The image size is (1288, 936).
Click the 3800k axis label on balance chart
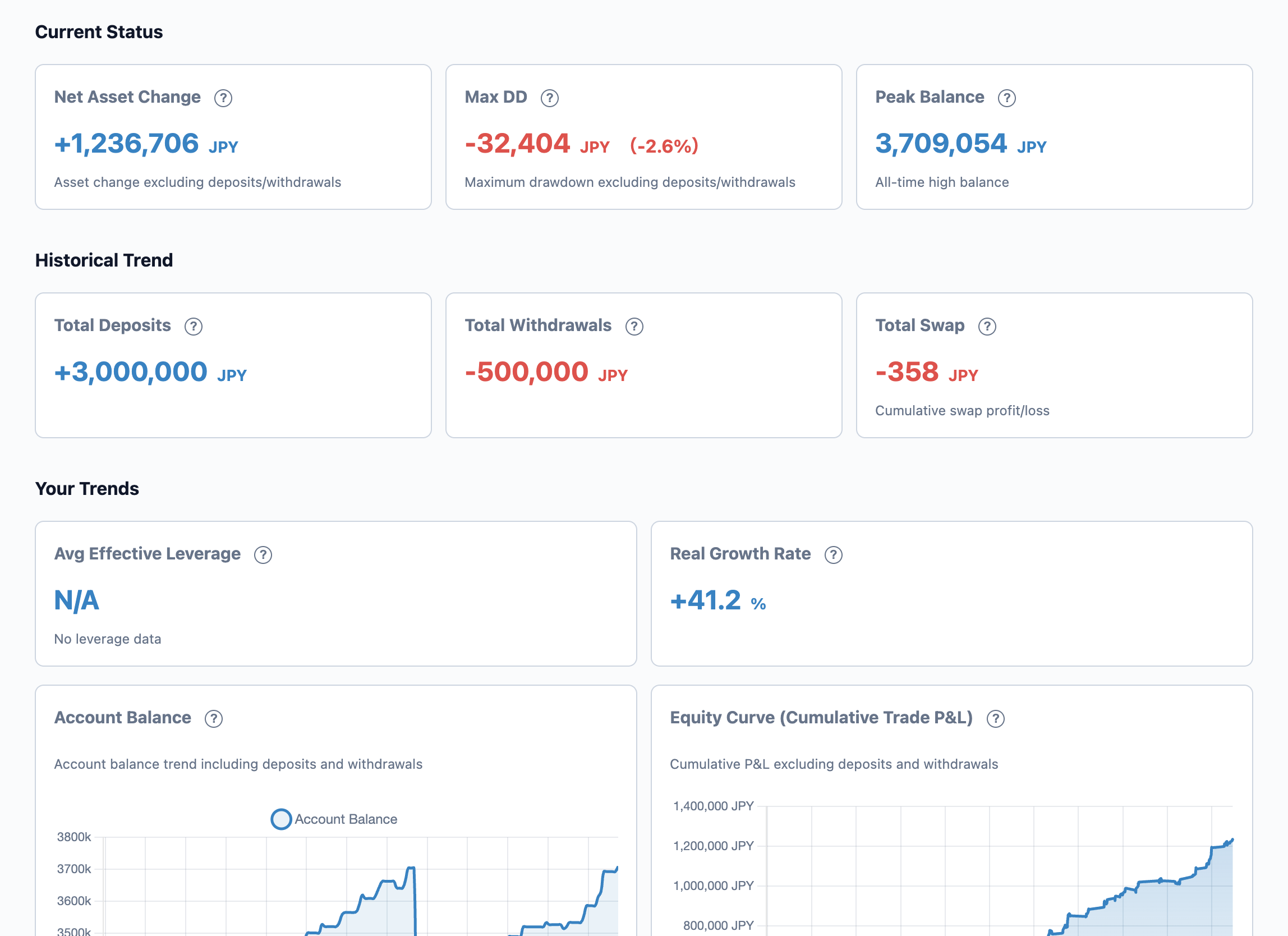(74, 837)
